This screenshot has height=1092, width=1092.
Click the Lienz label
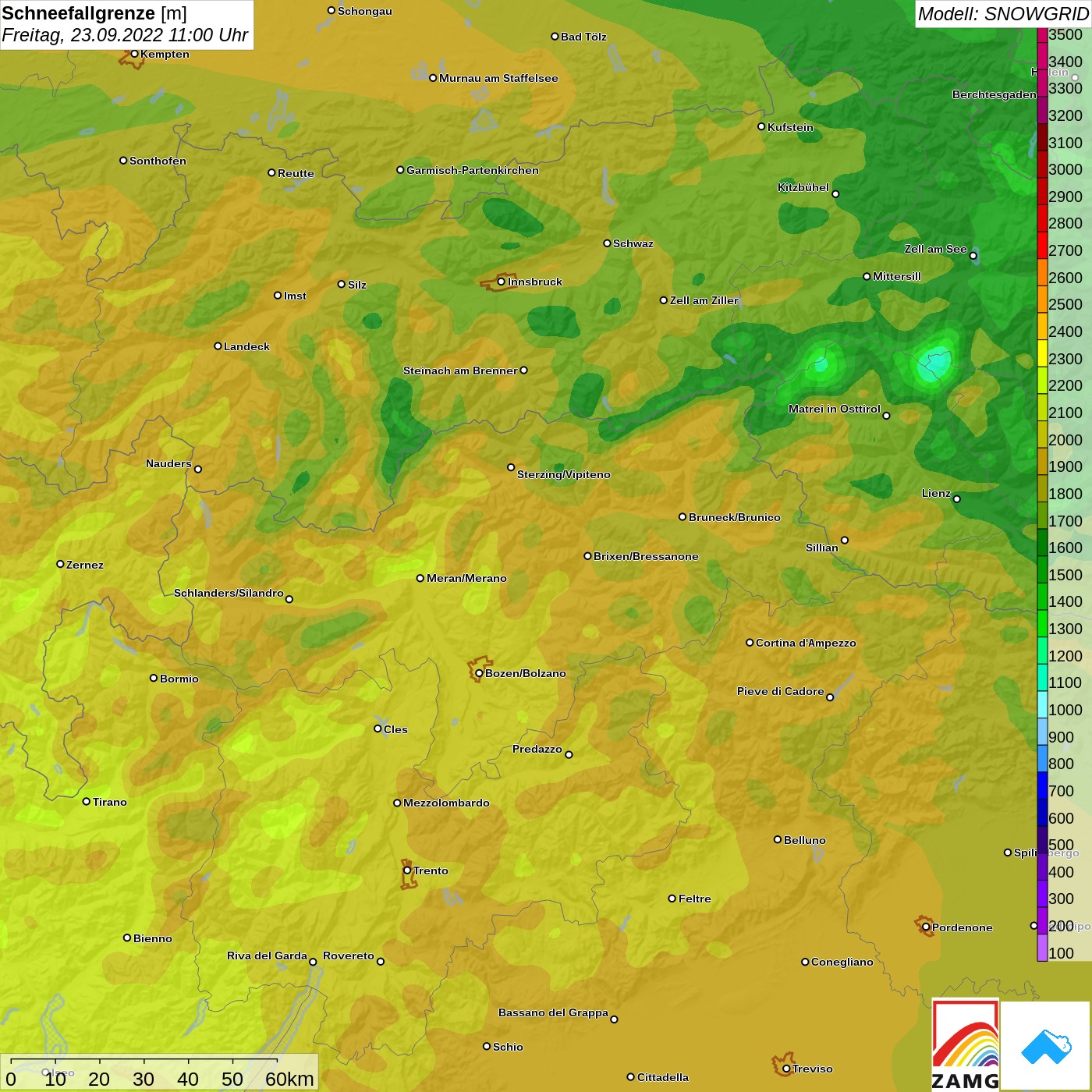pos(936,493)
